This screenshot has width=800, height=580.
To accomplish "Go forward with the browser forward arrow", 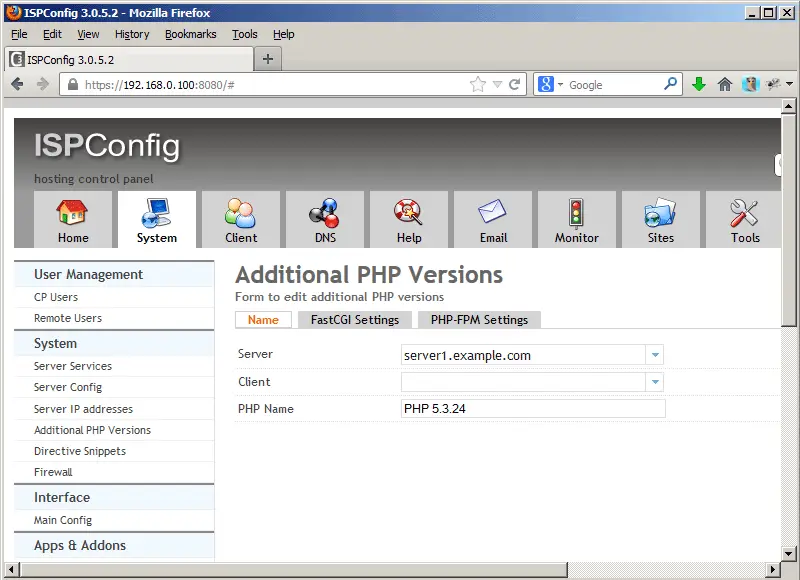I will pos(43,84).
